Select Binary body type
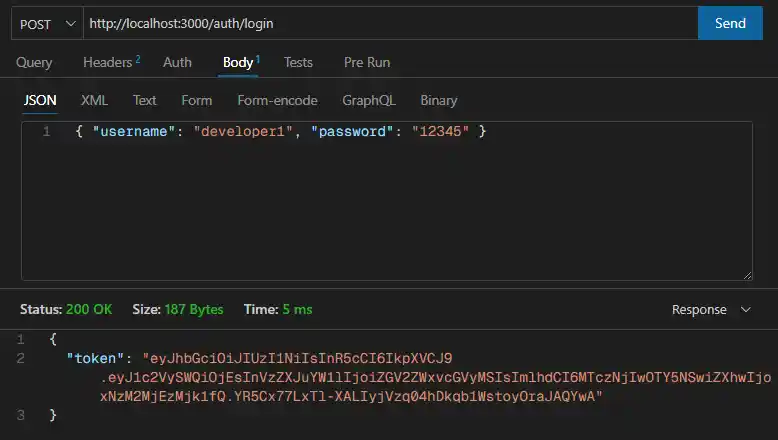Viewport: 778px width, 440px height. 439,100
